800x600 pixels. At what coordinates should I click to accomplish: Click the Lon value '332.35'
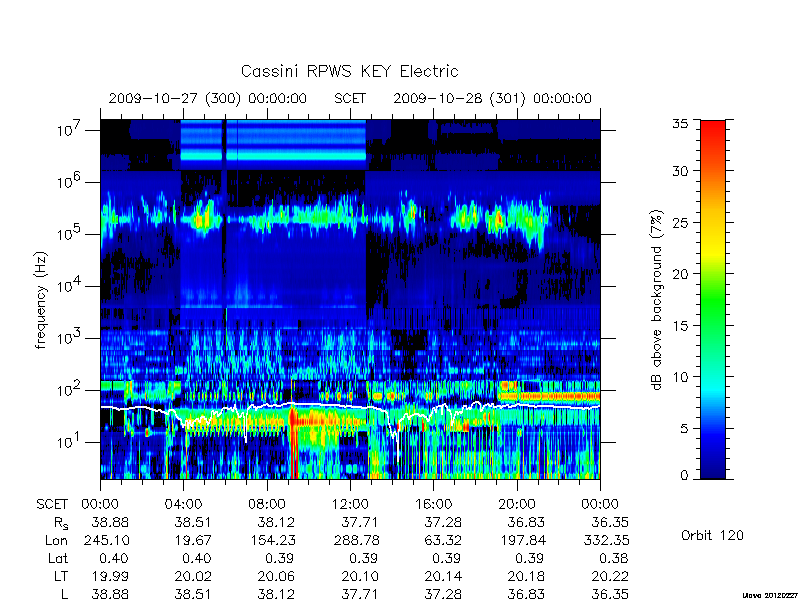pyautogui.click(x=607, y=540)
